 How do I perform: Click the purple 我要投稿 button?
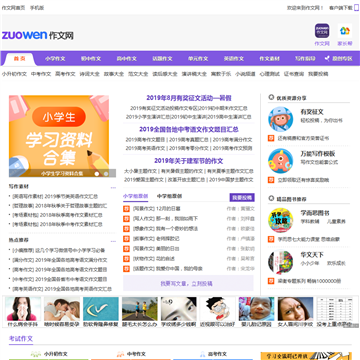pyautogui.click(x=242, y=198)
